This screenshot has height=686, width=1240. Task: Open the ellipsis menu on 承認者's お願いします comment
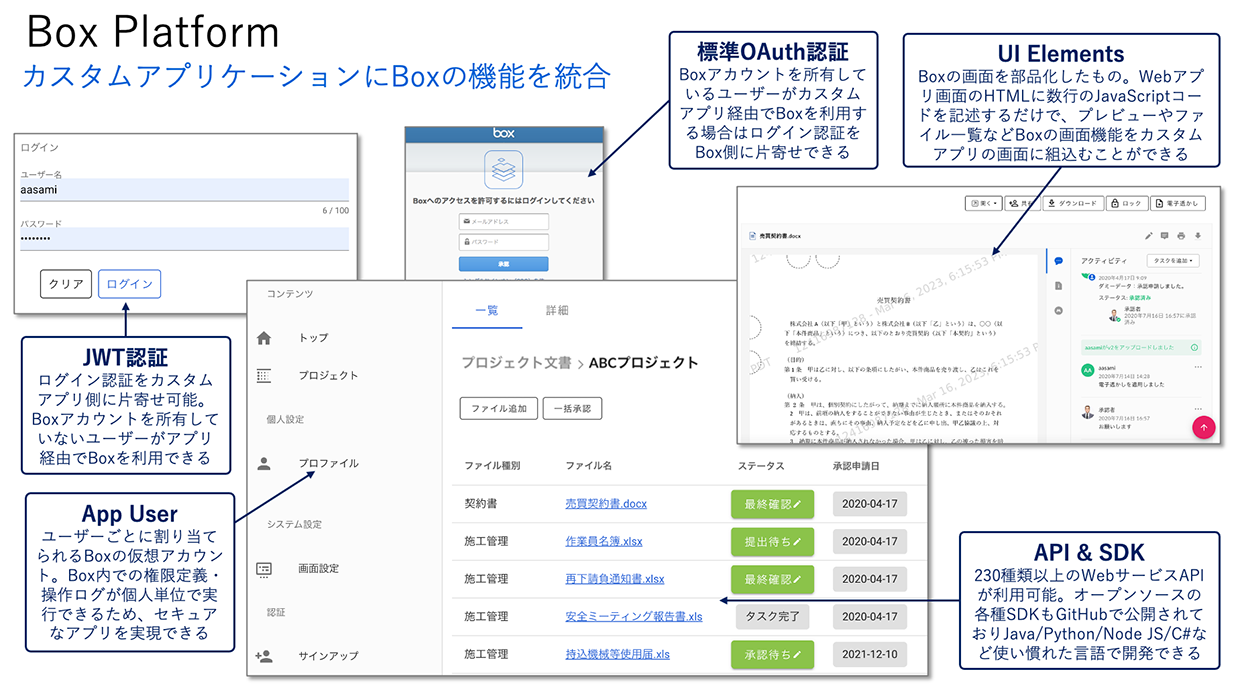pos(1198,409)
